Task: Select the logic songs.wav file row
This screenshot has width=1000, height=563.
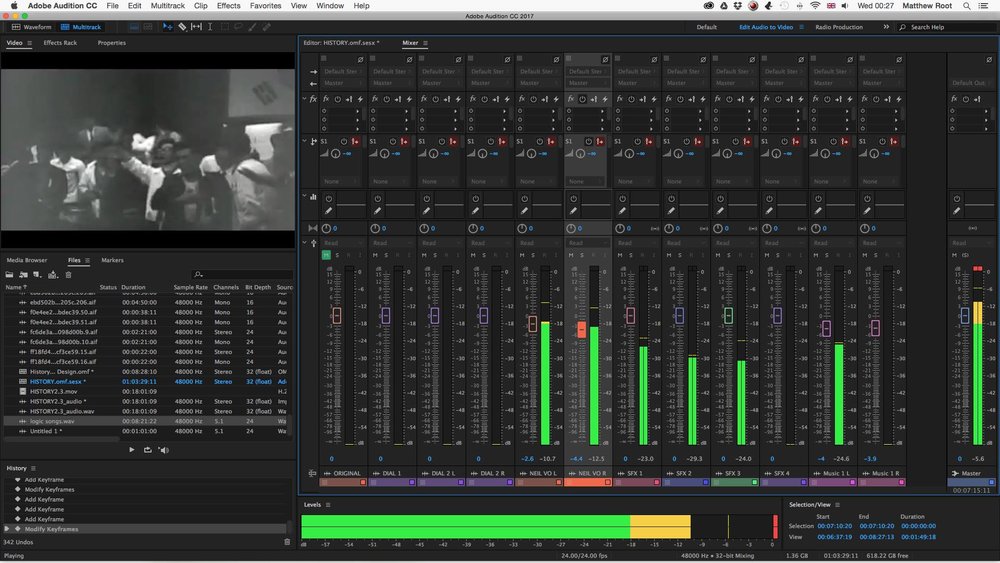Action: coord(146,421)
